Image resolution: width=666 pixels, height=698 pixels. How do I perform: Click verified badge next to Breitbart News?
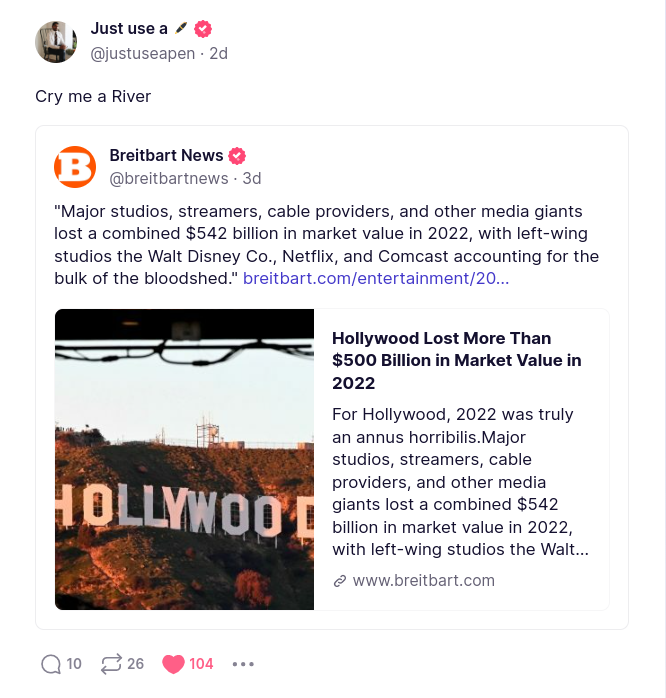click(x=237, y=156)
